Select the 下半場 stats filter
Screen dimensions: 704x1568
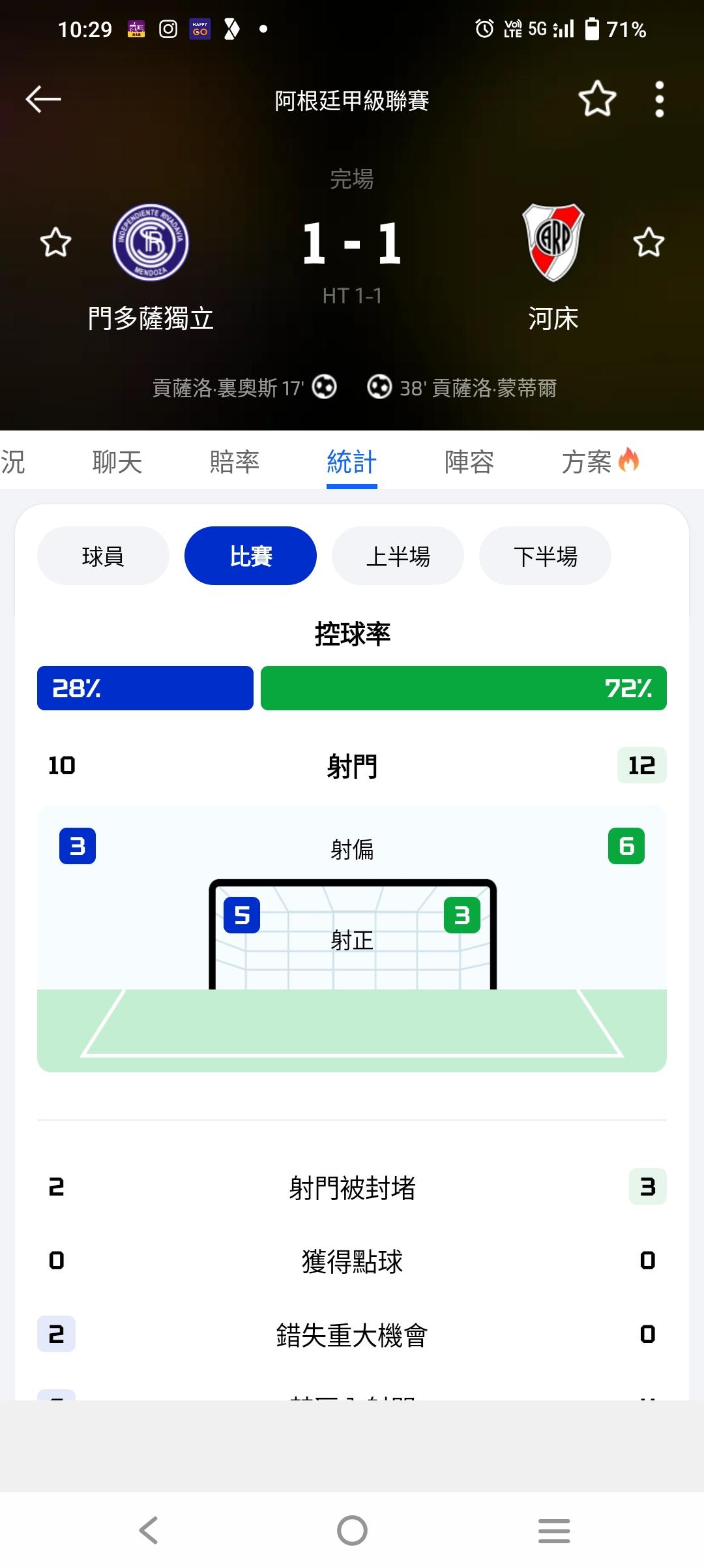click(x=545, y=556)
